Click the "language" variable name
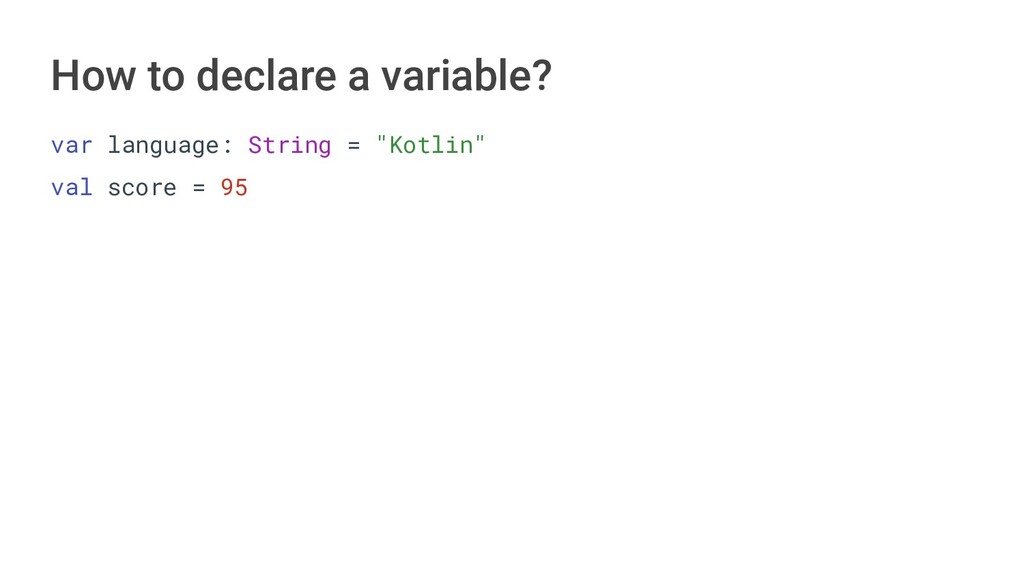 pyautogui.click(x=163, y=146)
